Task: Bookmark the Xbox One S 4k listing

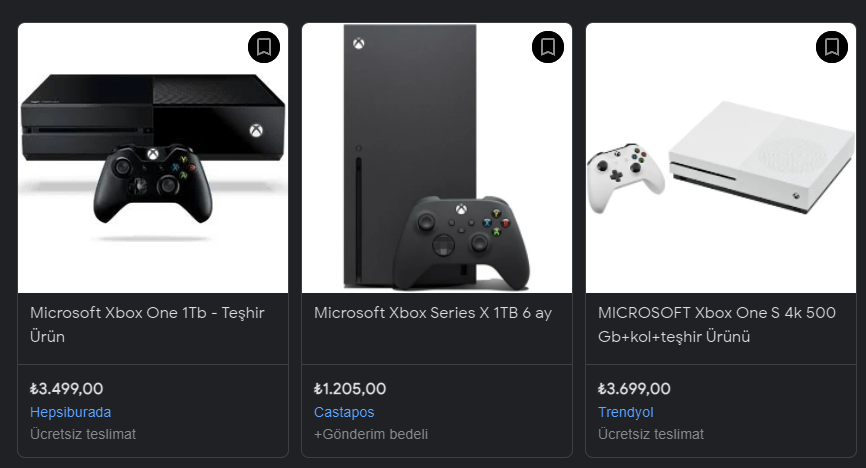Action: 832,47
